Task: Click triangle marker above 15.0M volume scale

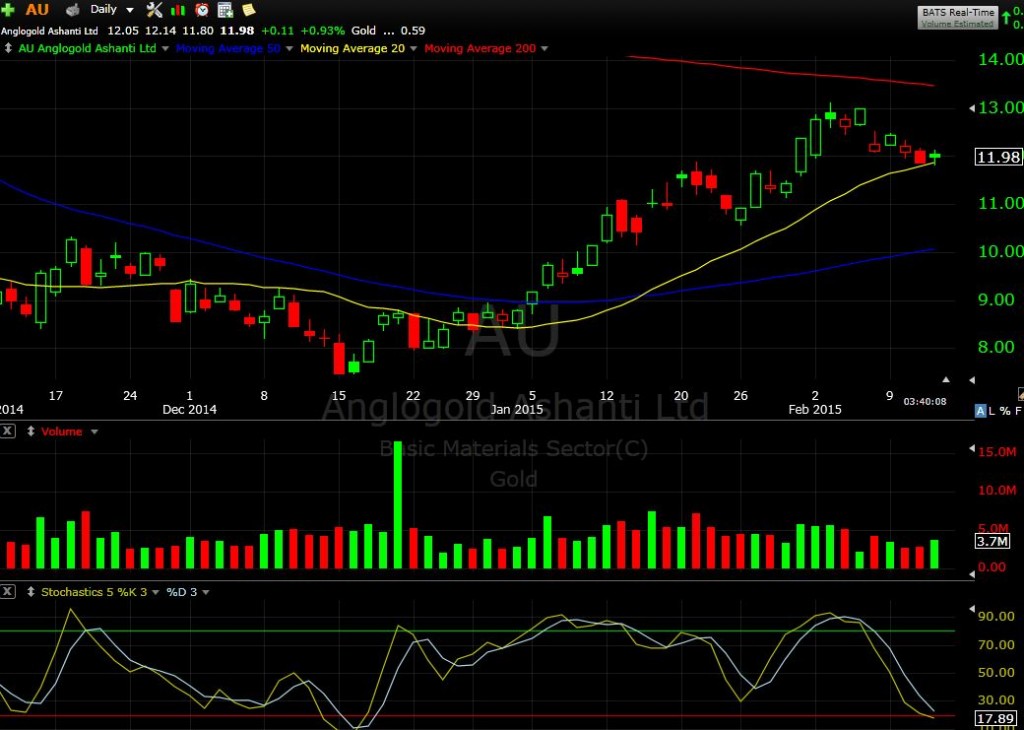Action: pyautogui.click(x=972, y=448)
